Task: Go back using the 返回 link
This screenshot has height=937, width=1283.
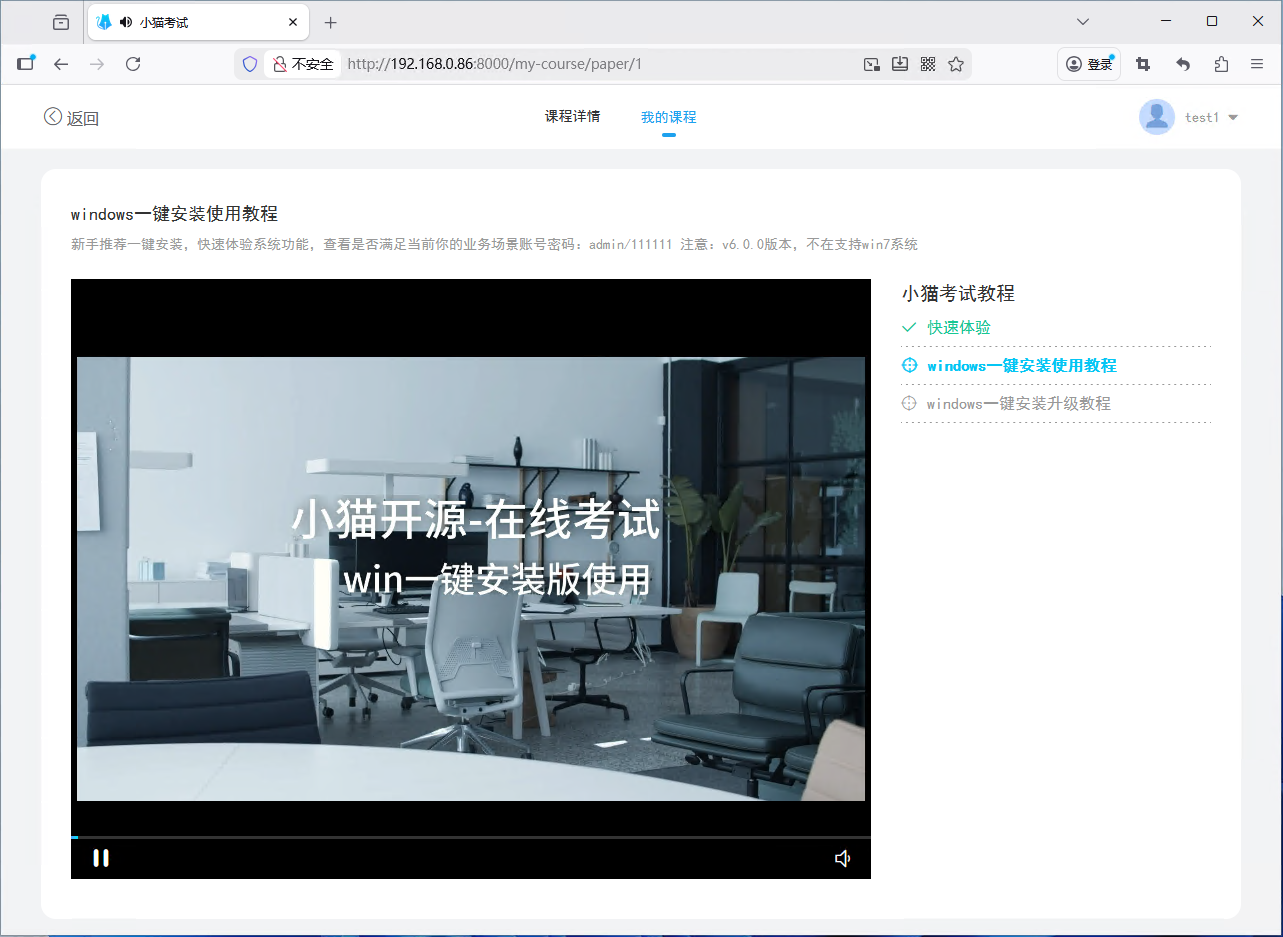Action: tap(72, 118)
